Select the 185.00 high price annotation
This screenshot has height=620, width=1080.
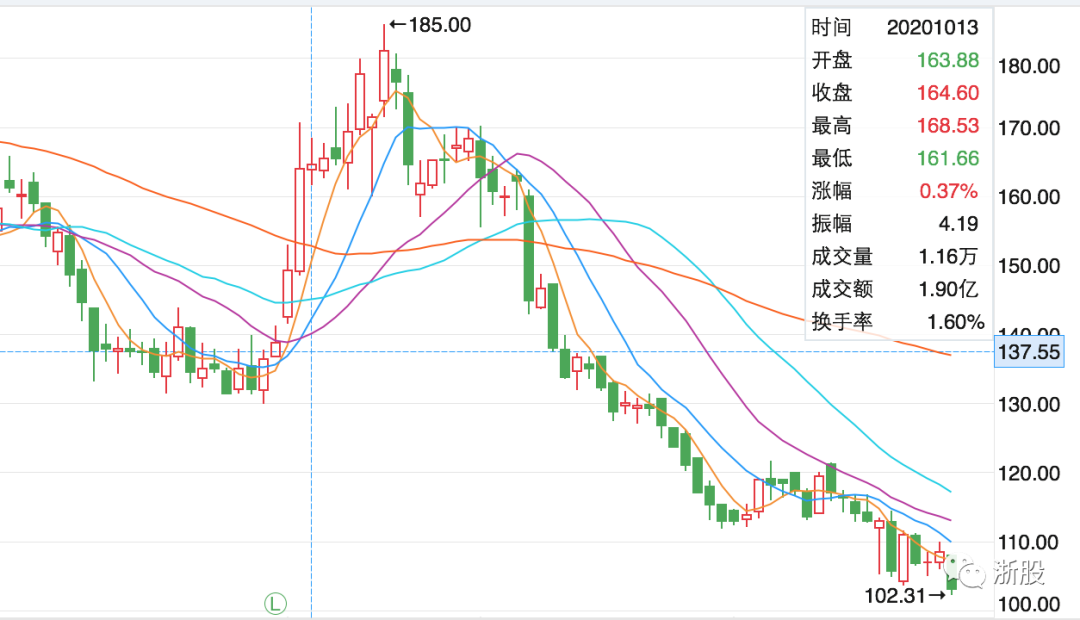click(x=430, y=25)
